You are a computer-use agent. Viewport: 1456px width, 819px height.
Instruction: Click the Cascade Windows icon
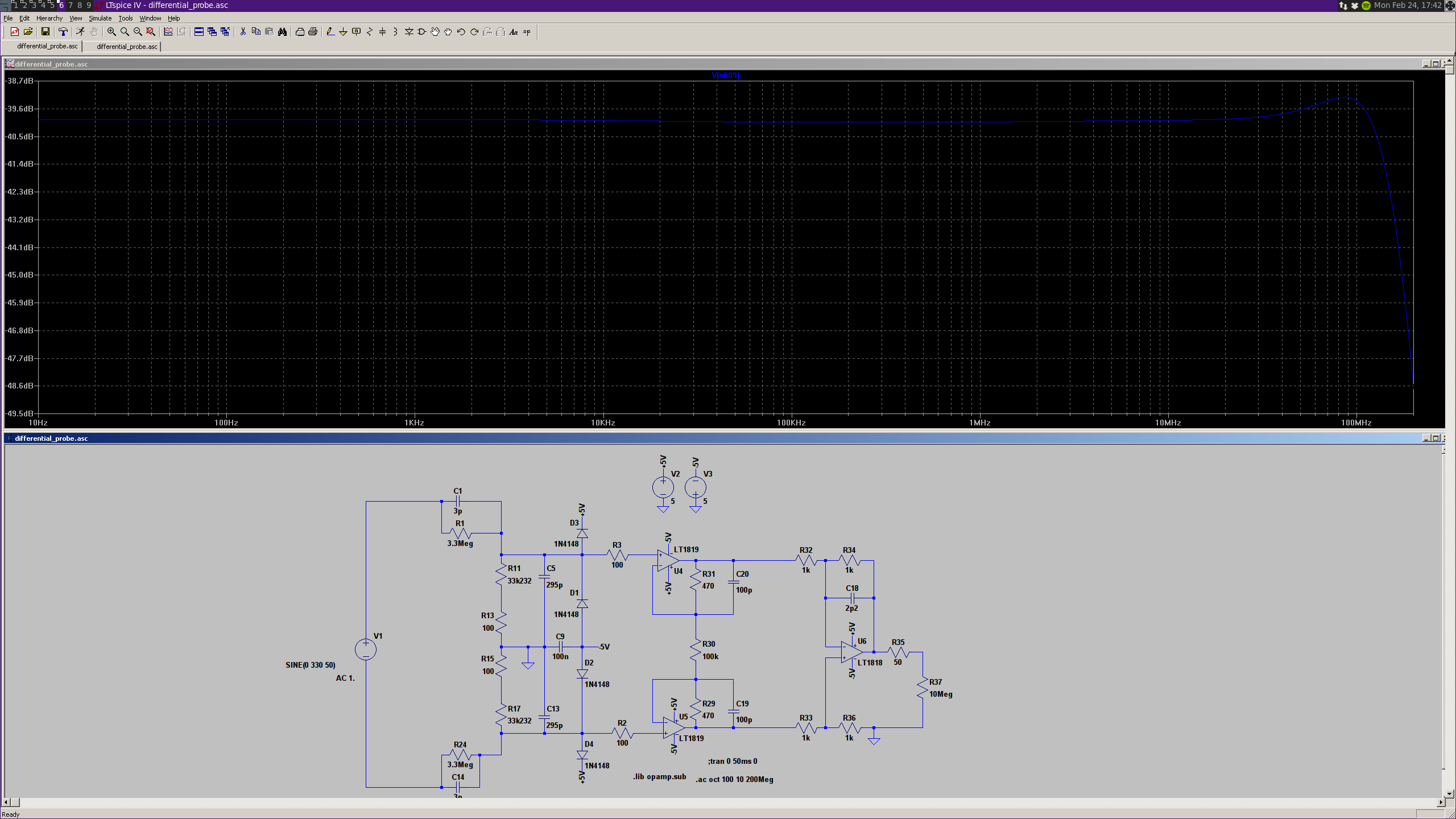(212, 32)
